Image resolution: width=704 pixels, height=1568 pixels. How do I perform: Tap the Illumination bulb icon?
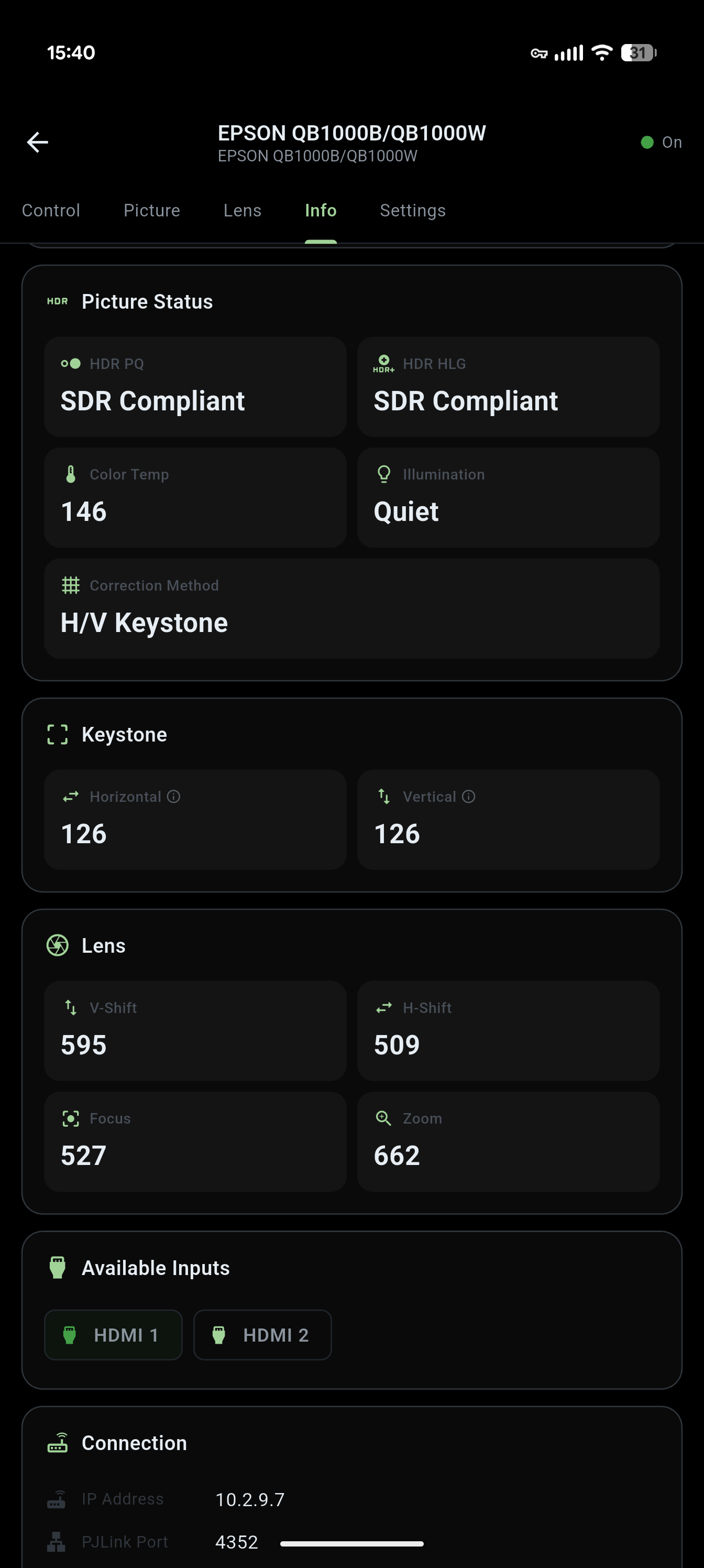[384, 474]
